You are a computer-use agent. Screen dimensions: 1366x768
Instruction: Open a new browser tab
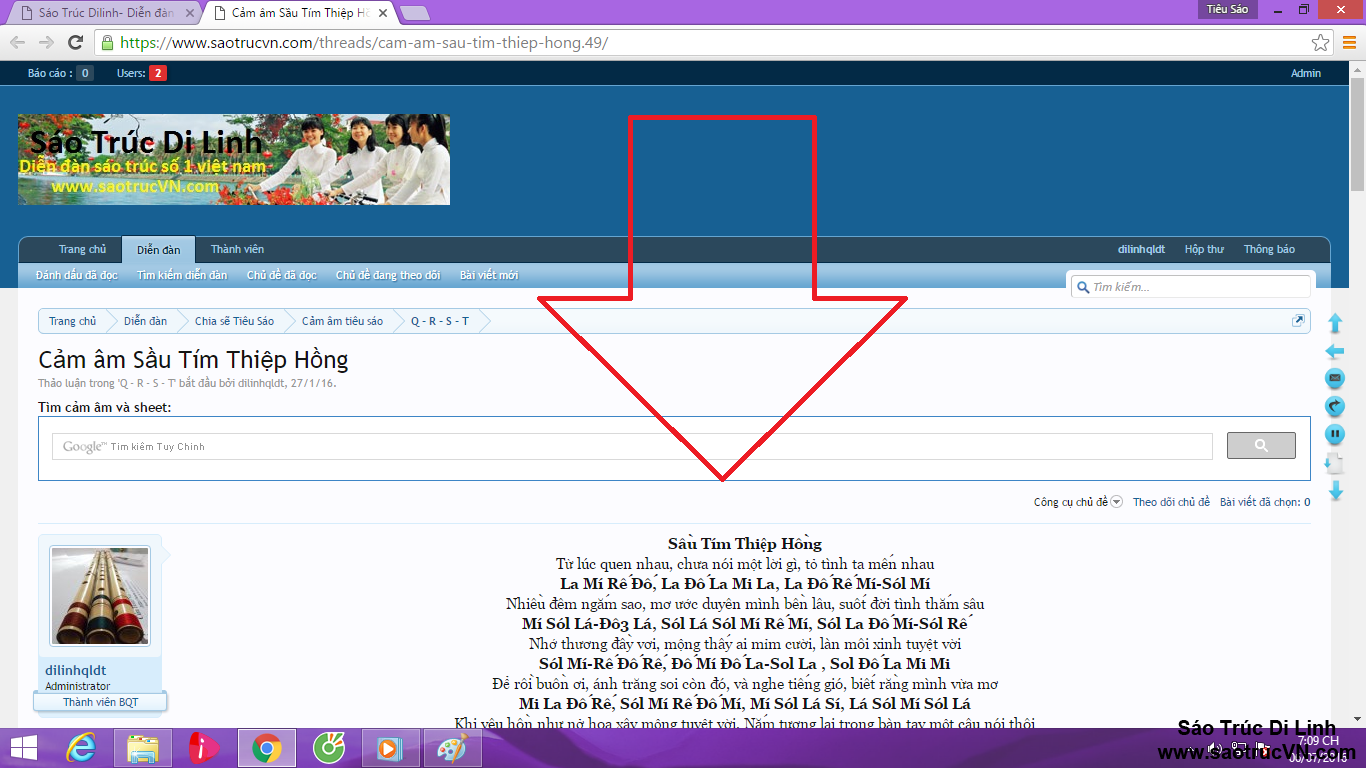pos(415,13)
